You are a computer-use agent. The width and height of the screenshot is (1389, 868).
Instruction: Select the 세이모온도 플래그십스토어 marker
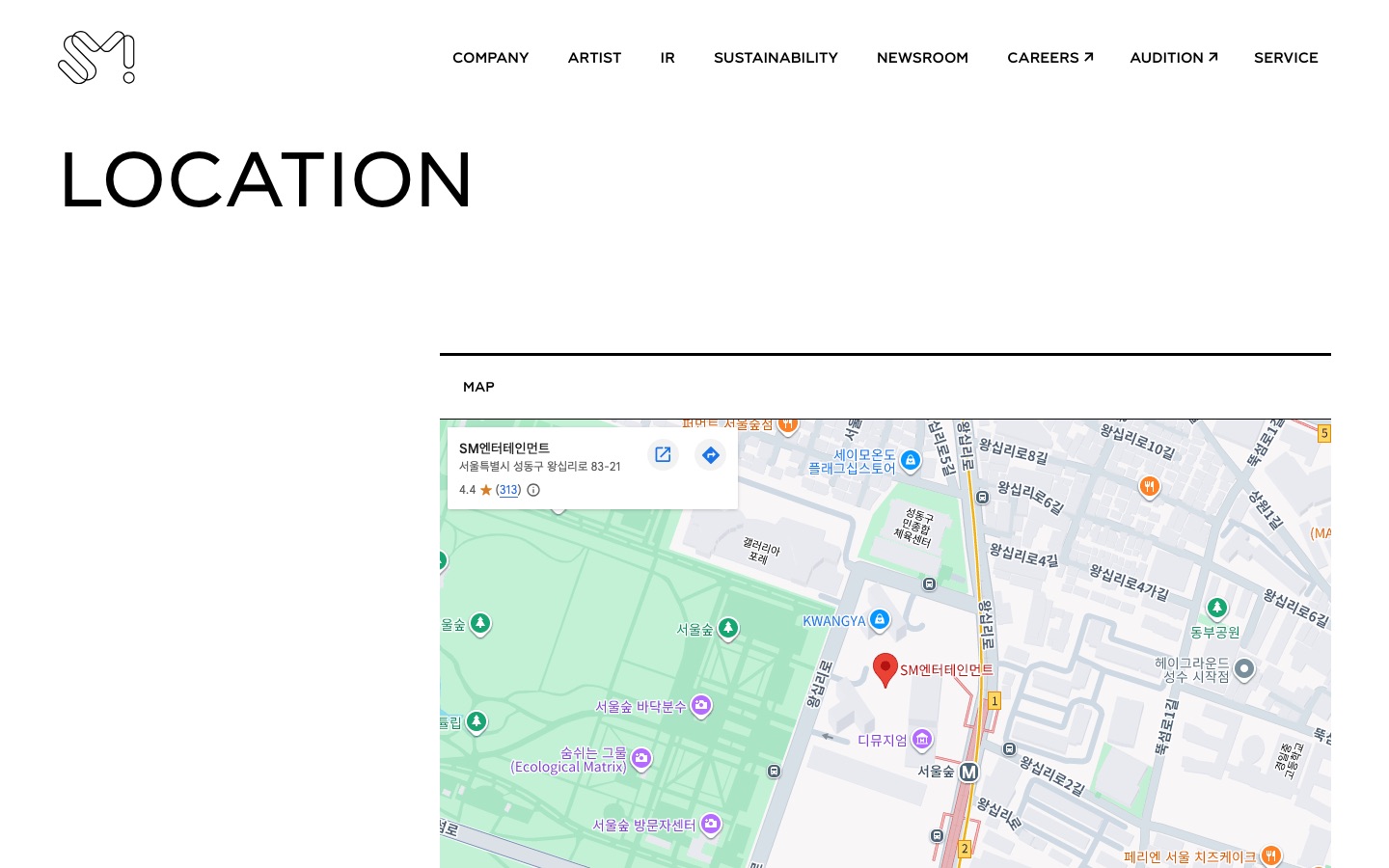910,461
